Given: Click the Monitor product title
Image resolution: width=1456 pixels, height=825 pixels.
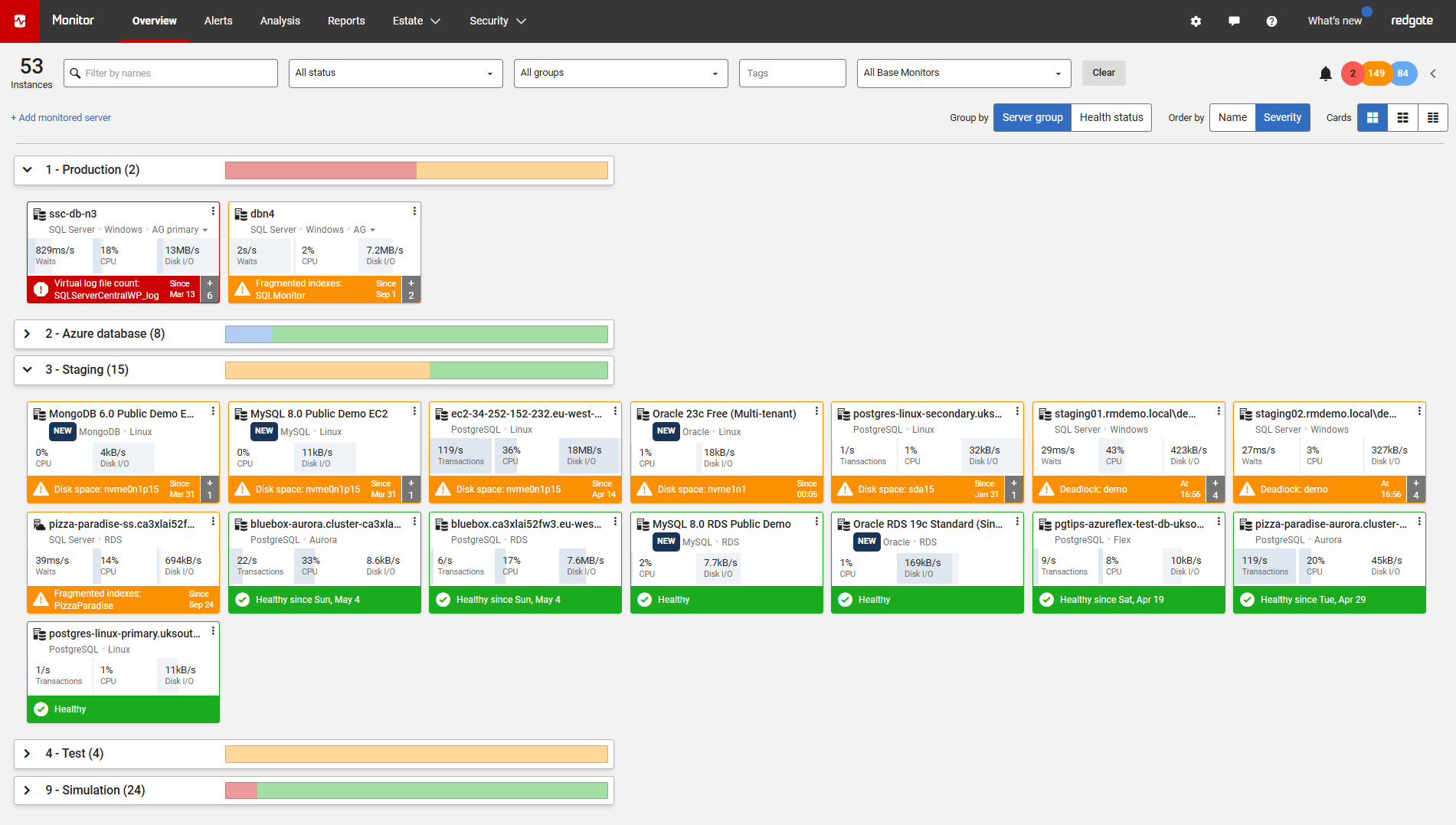Looking at the screenshot, I should tap(73, 21).
